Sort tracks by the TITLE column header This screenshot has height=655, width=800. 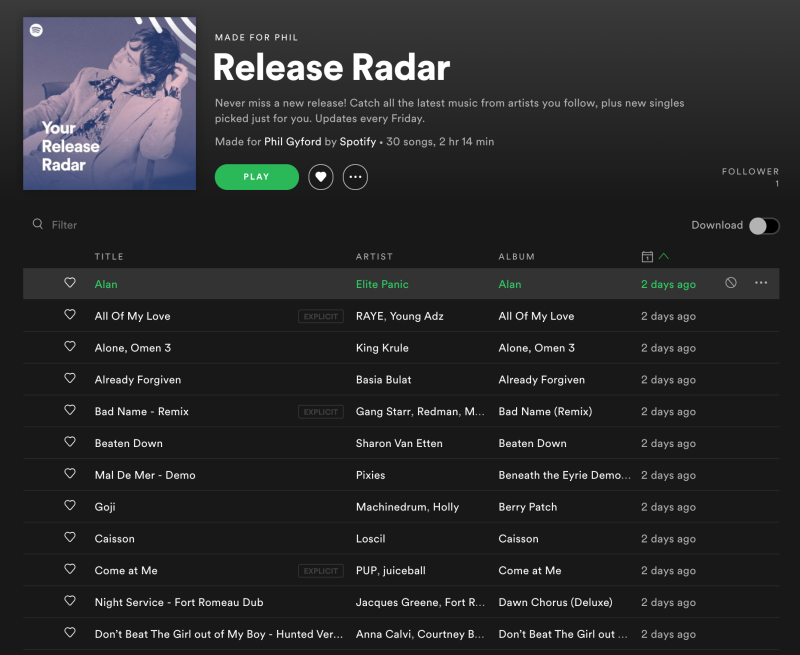(x=109, y=257)
